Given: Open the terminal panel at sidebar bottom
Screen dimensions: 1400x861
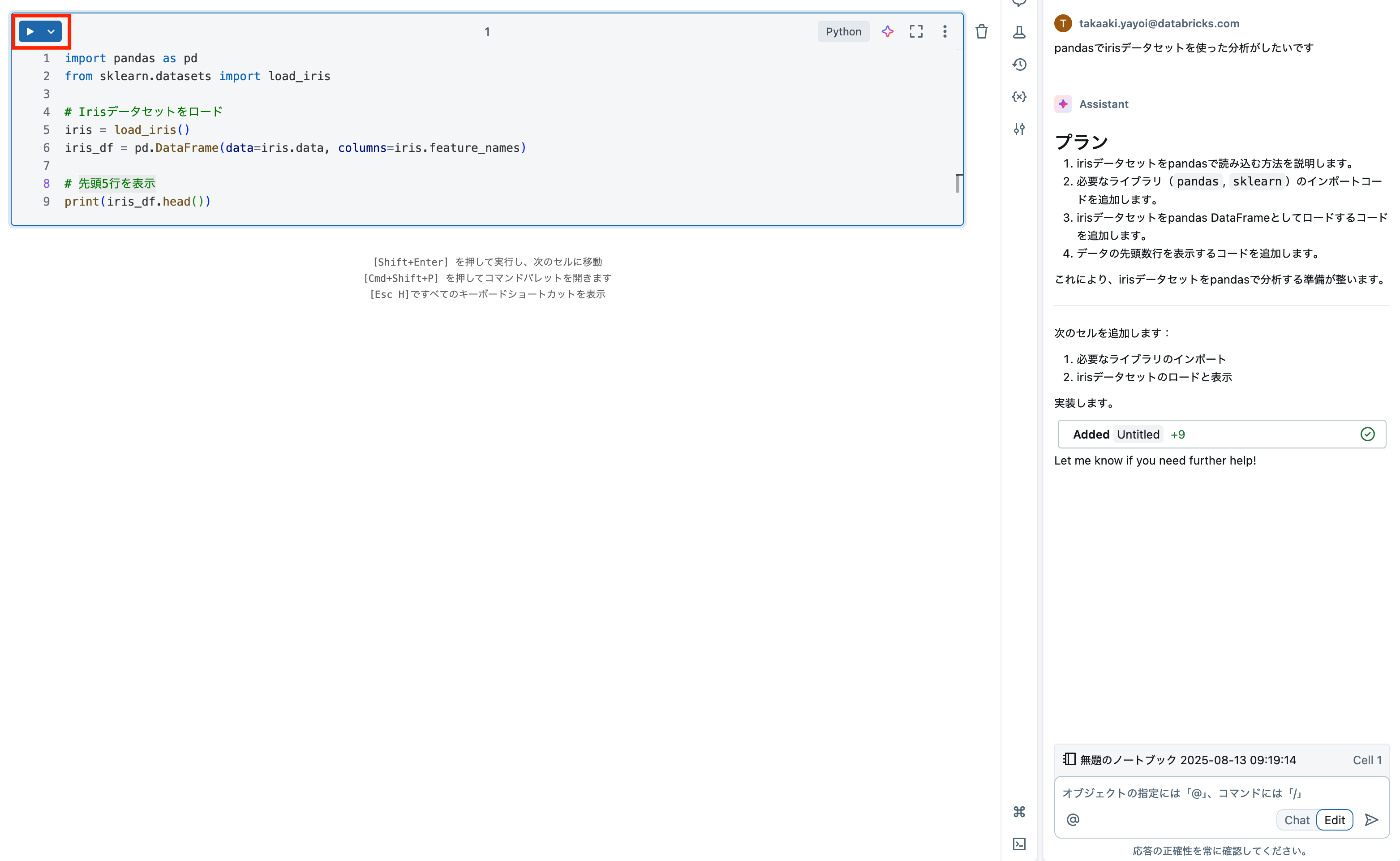Looking at the screenshot, I should coord(1019,844).
